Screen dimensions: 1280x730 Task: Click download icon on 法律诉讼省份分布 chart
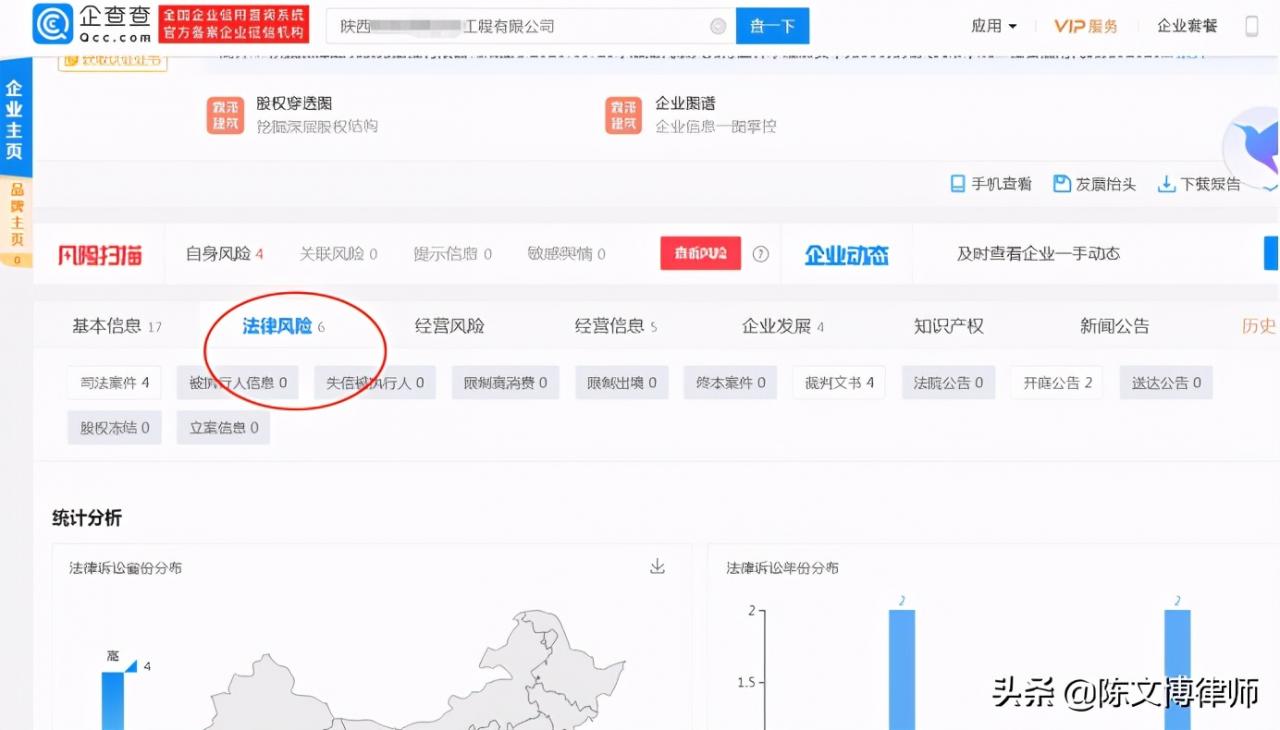click(657, 566)
